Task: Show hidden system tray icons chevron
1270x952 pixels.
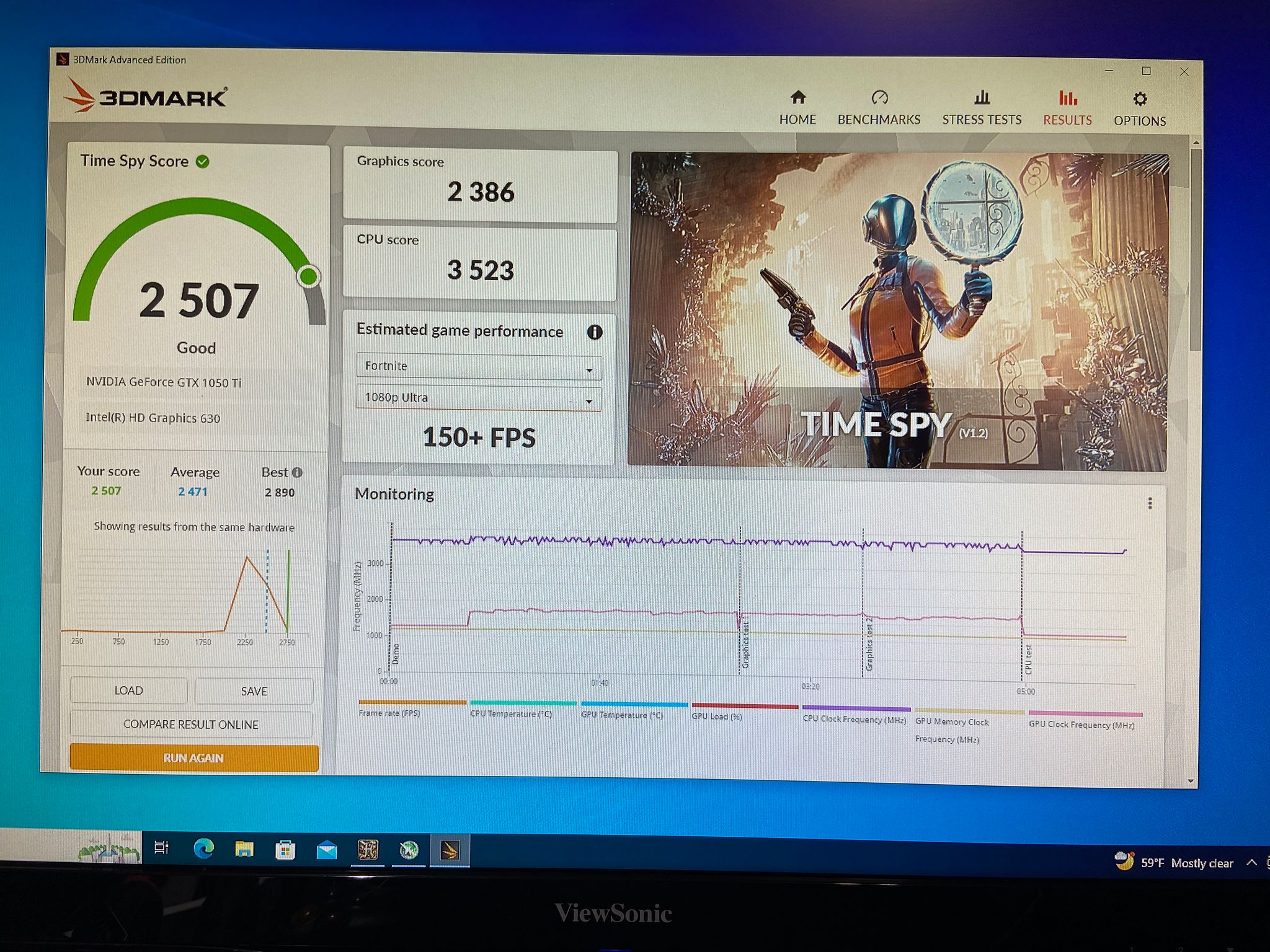Action: point(1251,862)
